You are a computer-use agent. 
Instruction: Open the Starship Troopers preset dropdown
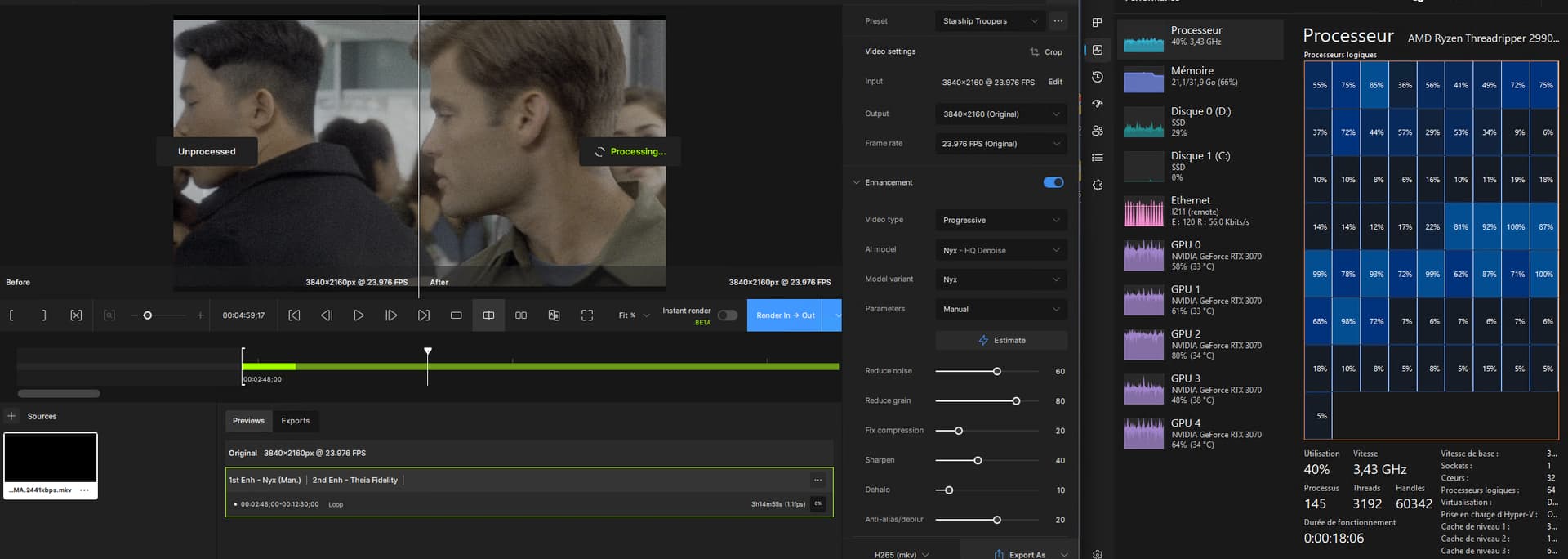coord(990,21)
